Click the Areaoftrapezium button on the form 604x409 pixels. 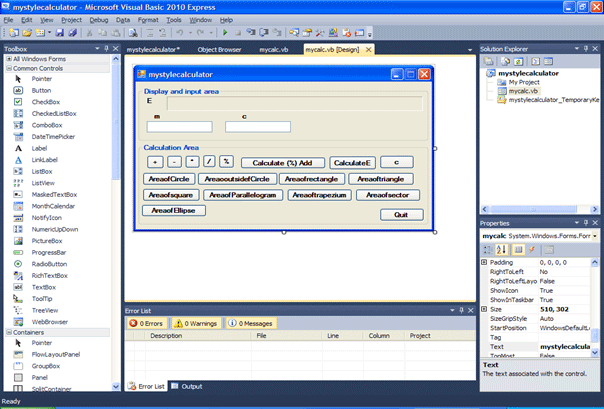click(319, 195)
